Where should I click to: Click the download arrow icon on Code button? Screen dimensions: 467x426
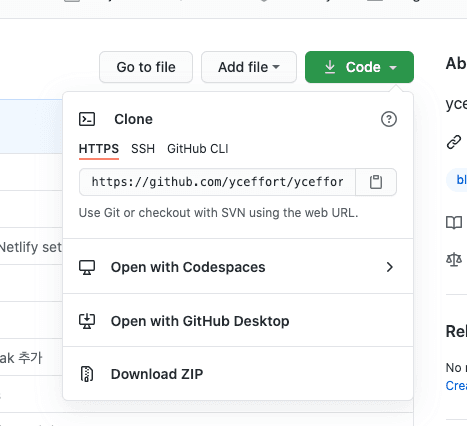coord(330,67)
